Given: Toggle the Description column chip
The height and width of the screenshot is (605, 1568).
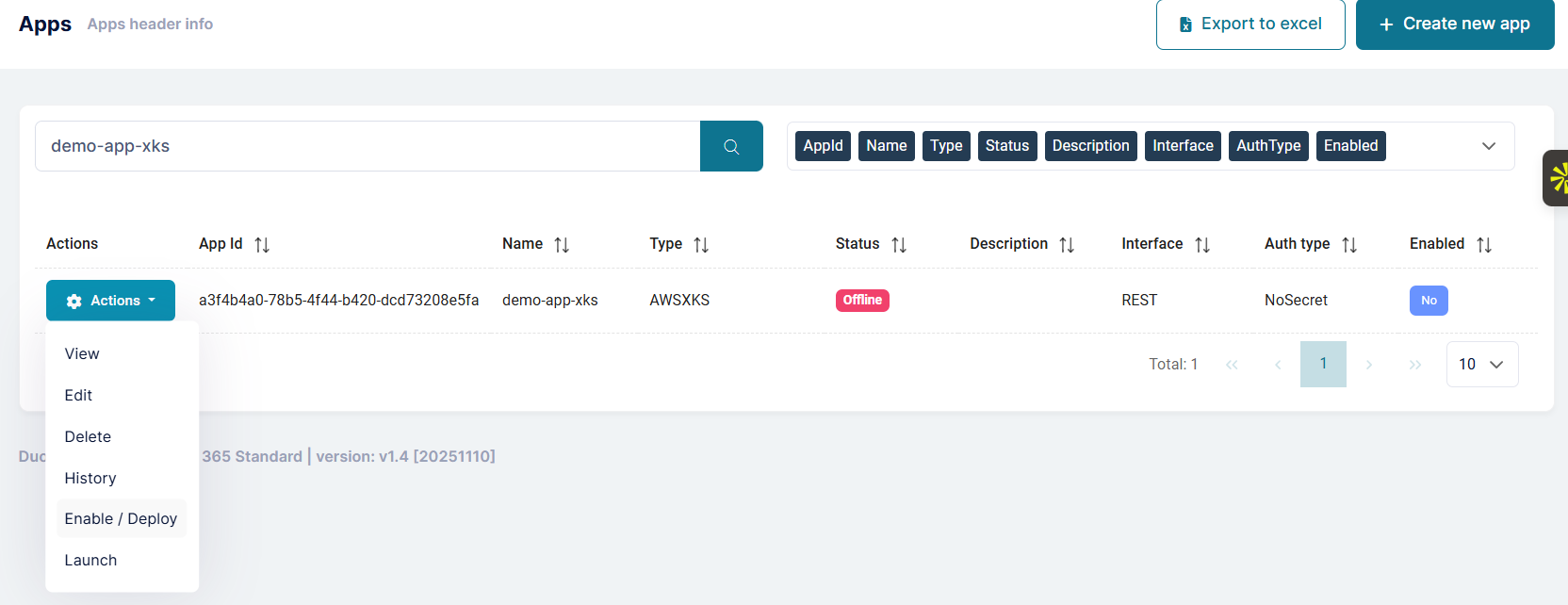Looking at the screenshot, I should click(x=1091, y=146).
